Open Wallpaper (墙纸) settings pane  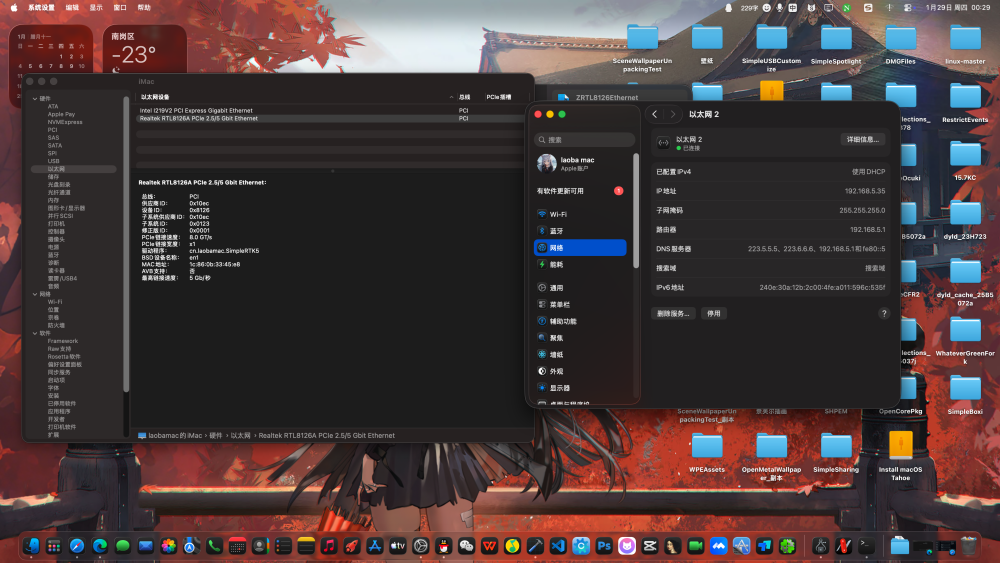(580, 354)
